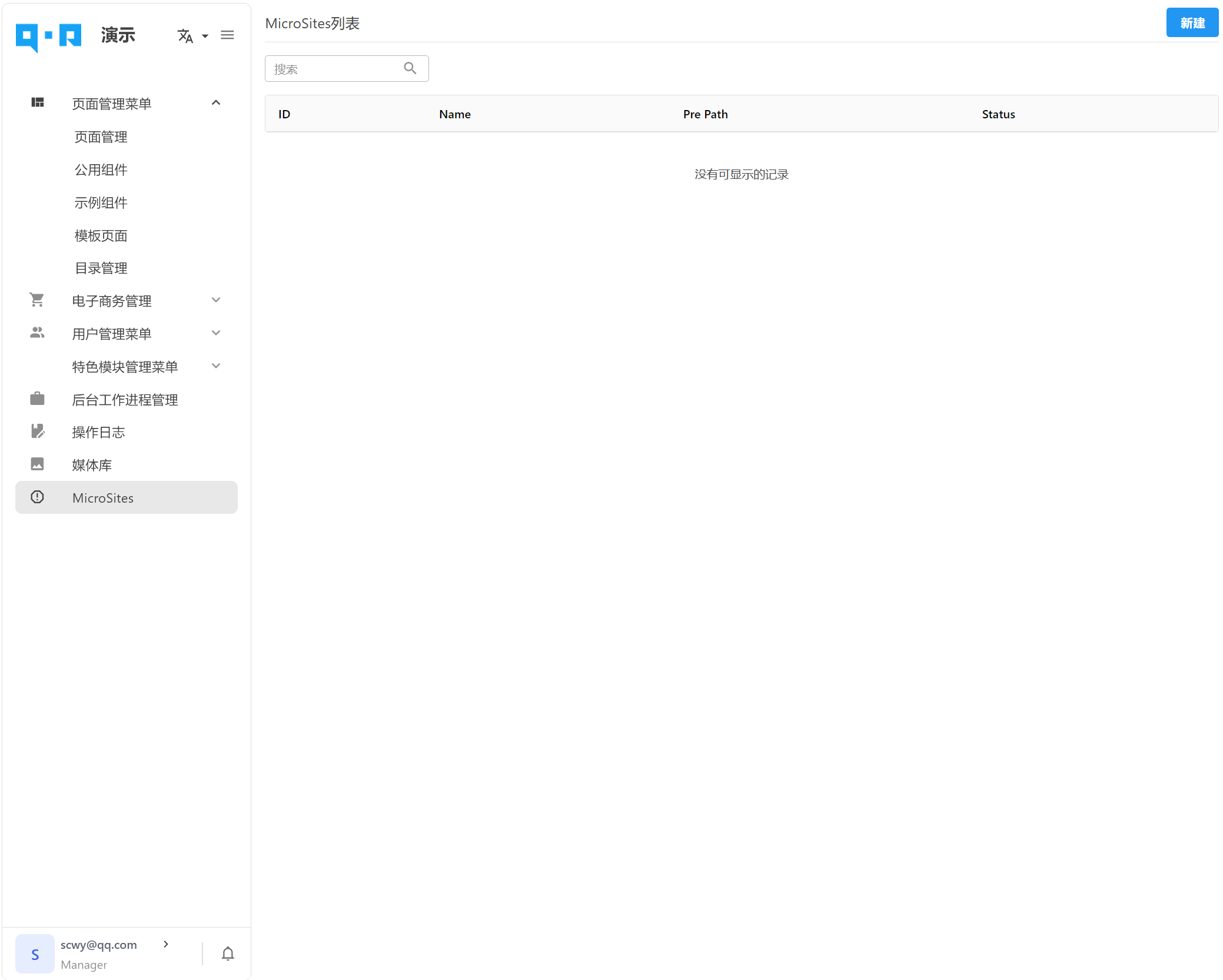Click the media library image icon
The width and height of the screenshot is (1223, 980).
37,464
